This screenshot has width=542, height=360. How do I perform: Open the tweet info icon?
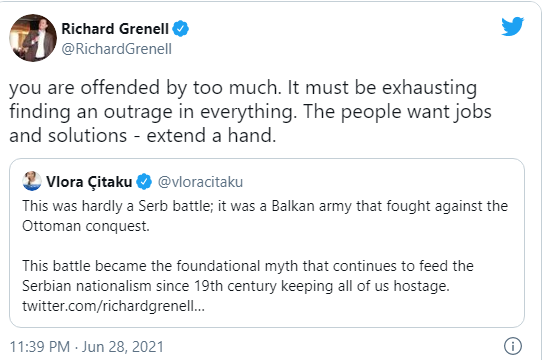513,346
